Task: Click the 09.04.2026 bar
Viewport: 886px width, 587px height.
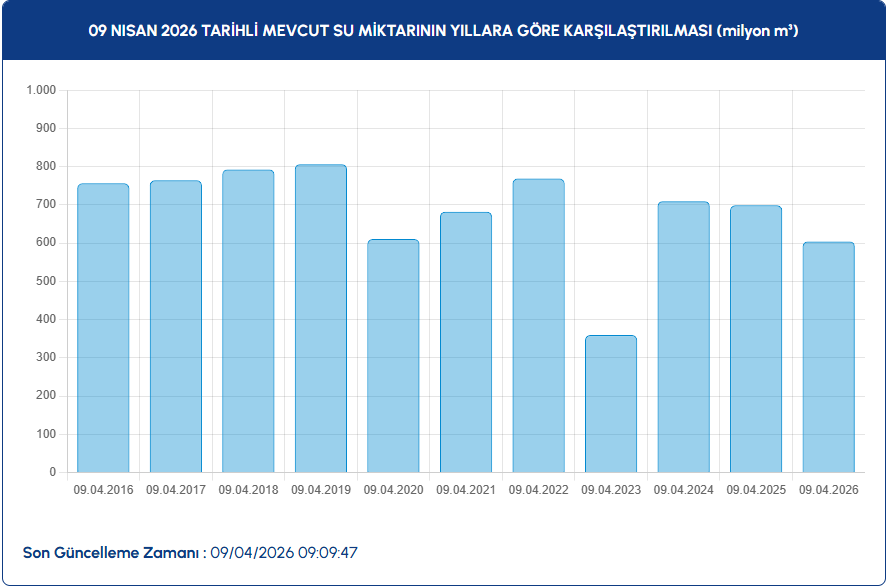Action: 828,357
